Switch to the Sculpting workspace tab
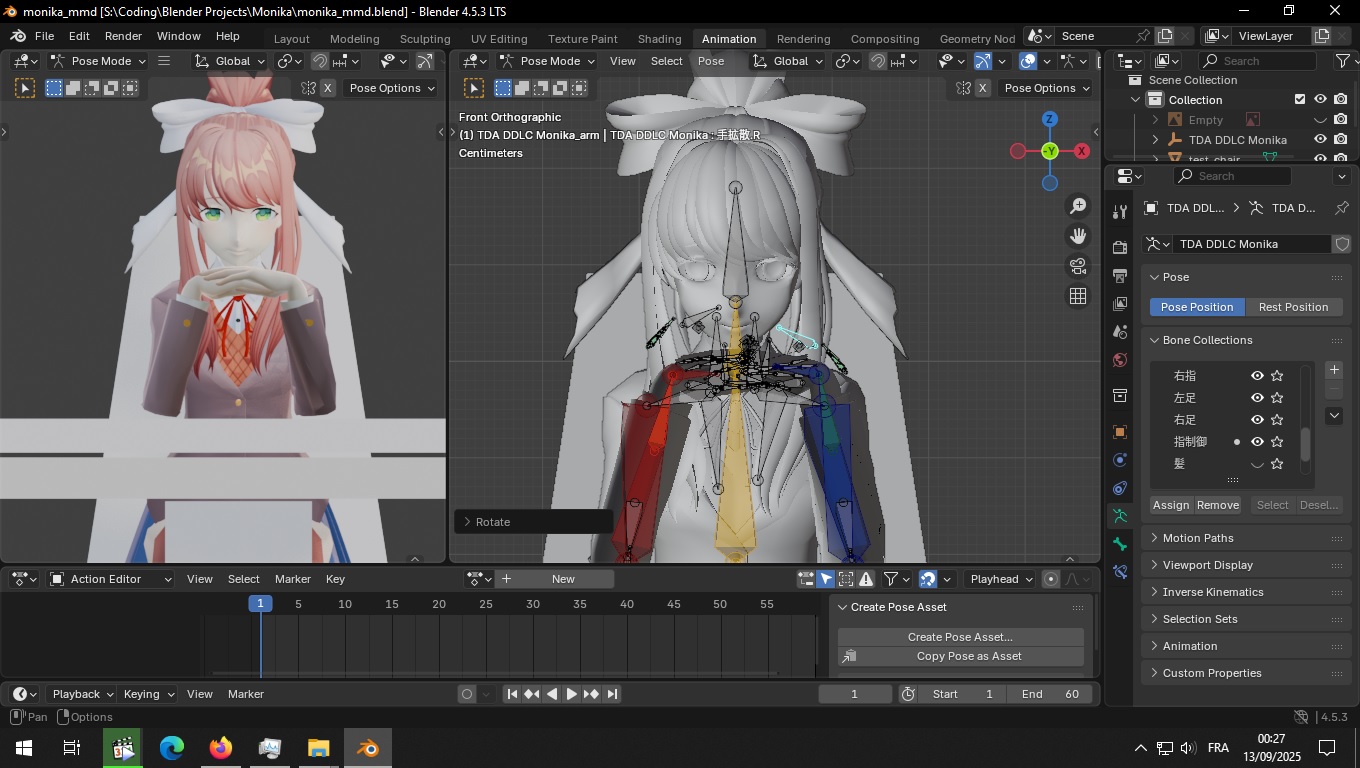 point(425,39)
